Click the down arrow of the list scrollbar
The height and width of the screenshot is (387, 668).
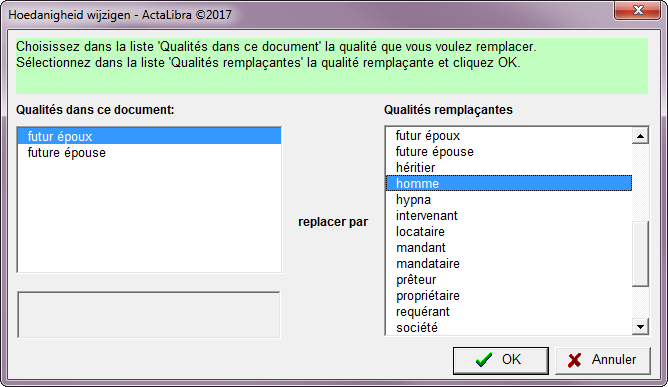[x=640, y=327]
